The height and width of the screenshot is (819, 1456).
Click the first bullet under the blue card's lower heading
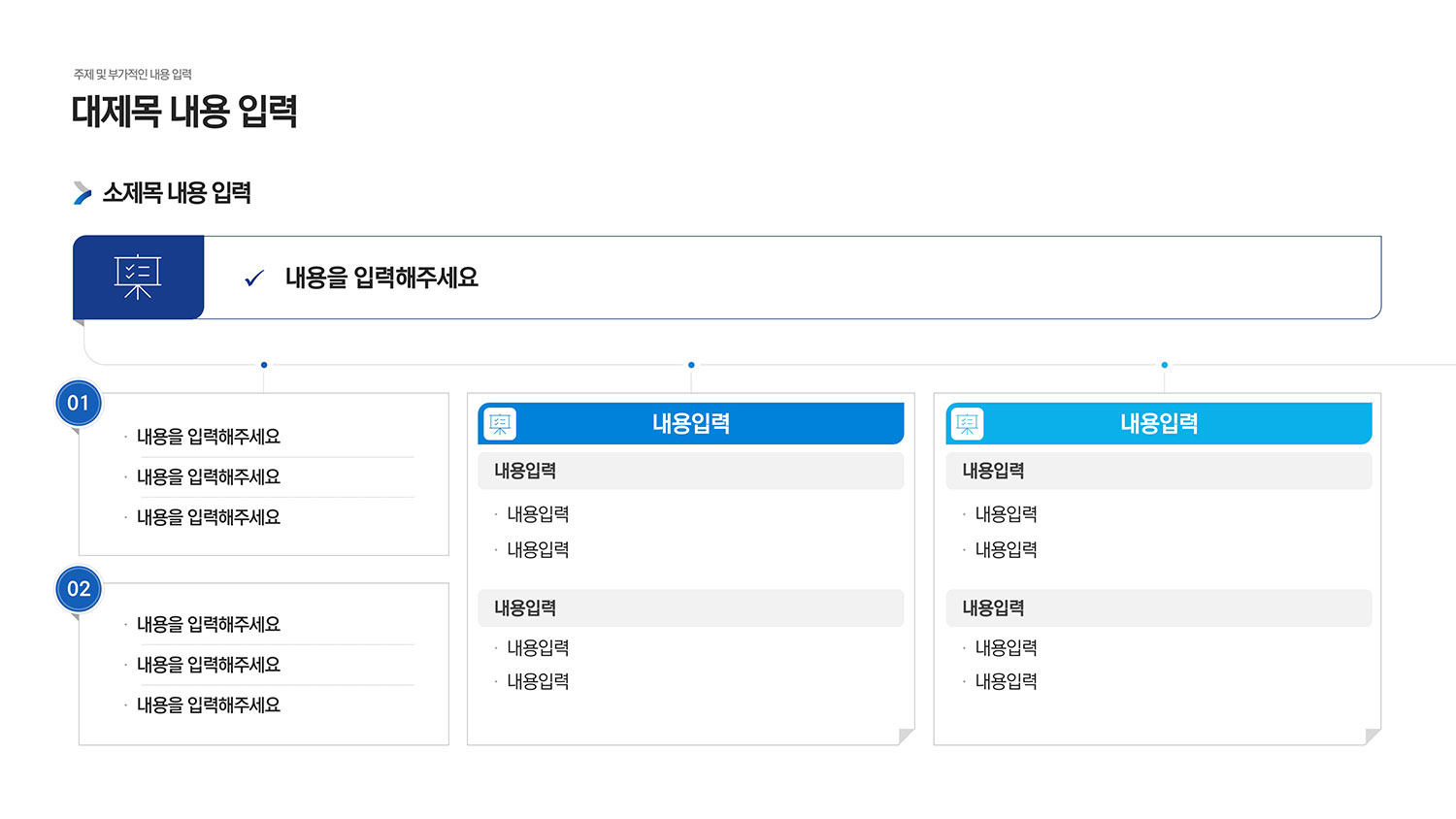tap(538, 648)
